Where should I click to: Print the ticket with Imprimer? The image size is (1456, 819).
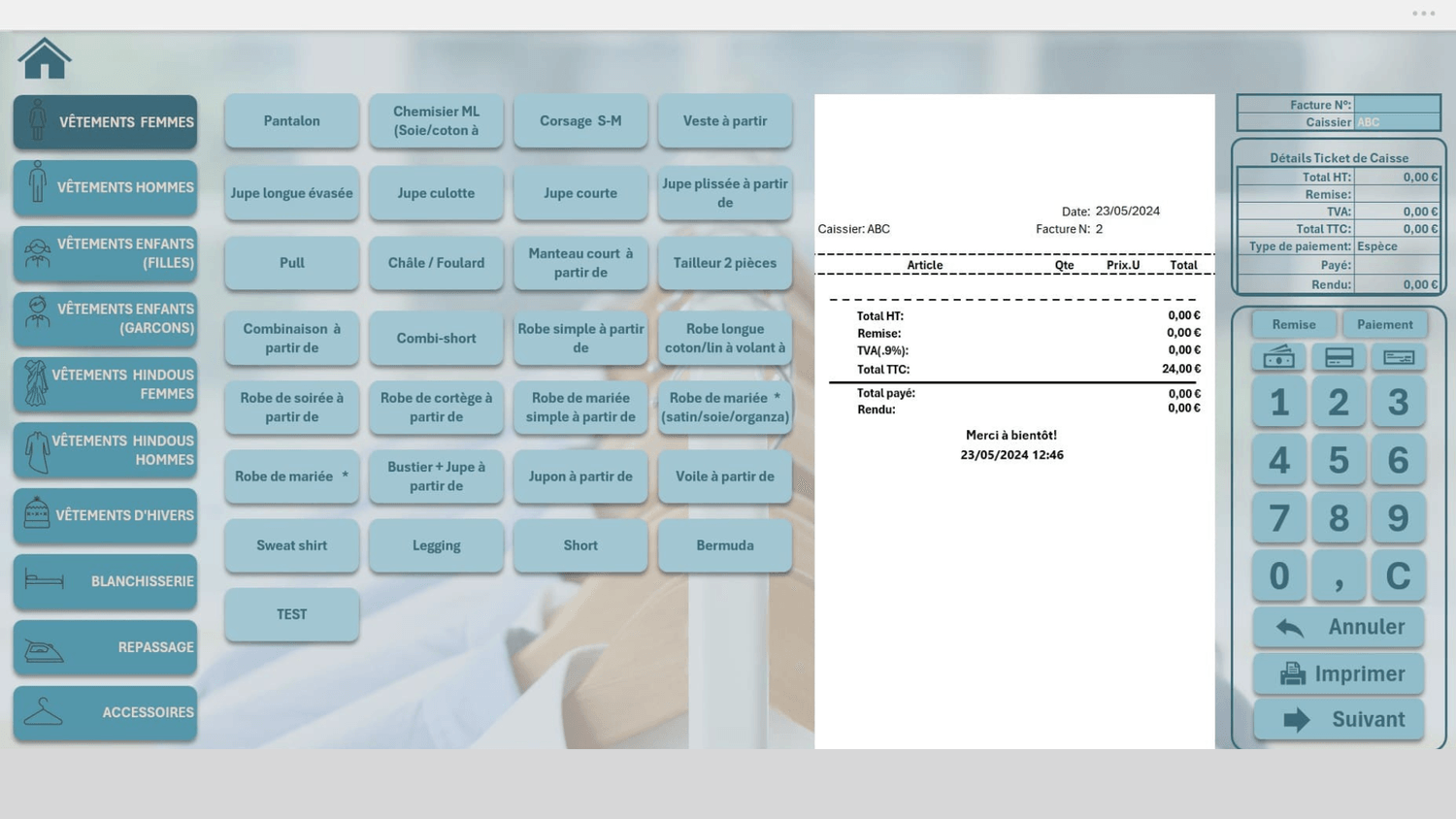click(x=1339, y=673)
